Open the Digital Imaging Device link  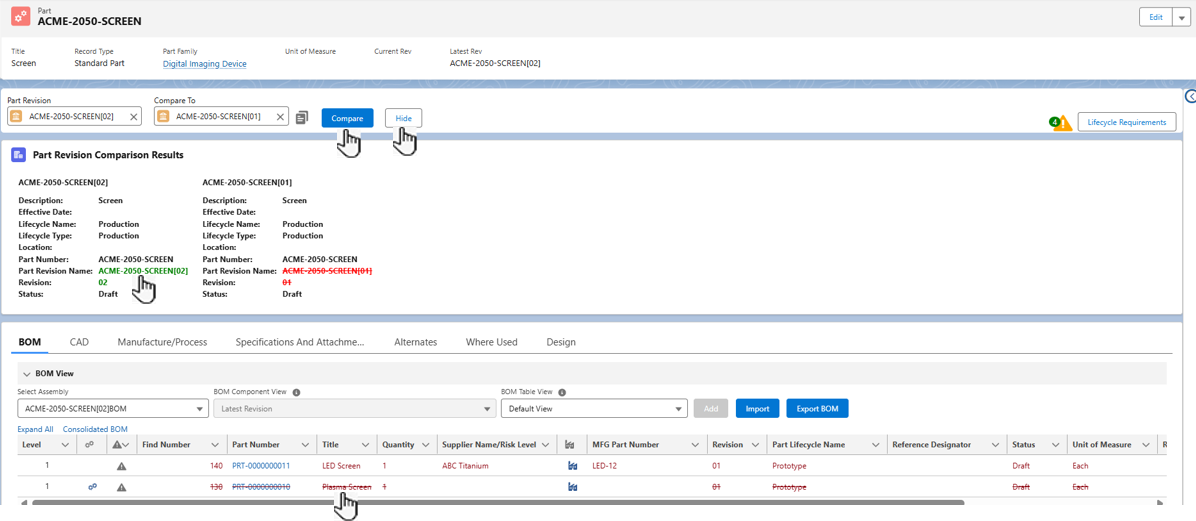[x=204, y=64]
